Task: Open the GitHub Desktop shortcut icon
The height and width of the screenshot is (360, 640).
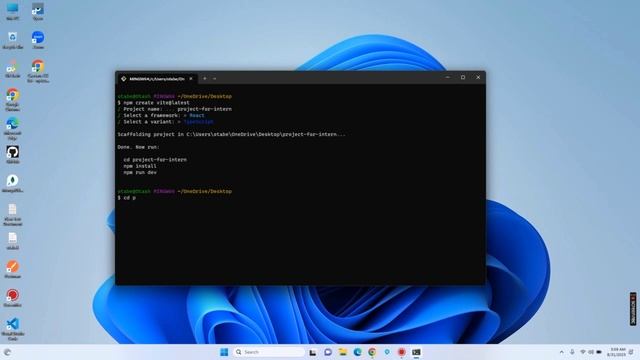Action: point(13,154)
